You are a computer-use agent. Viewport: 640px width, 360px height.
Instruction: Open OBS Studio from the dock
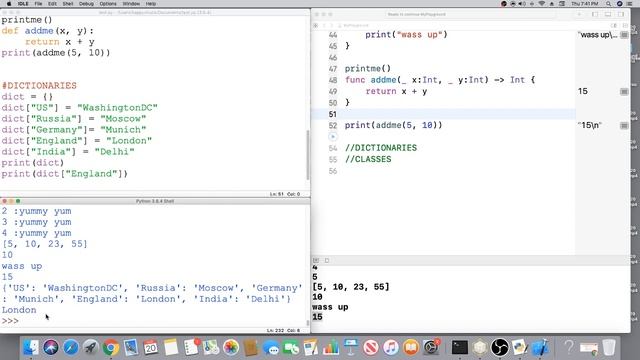tap(500, 348)
